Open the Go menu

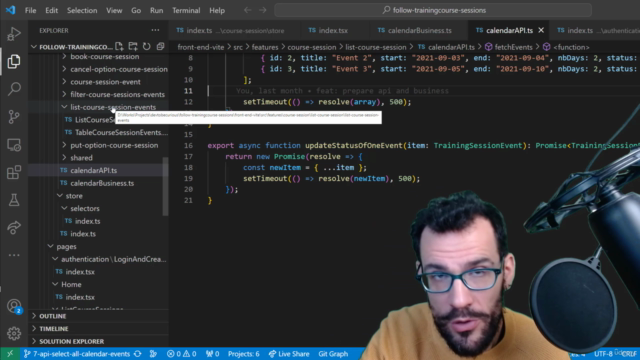(136, 10)
